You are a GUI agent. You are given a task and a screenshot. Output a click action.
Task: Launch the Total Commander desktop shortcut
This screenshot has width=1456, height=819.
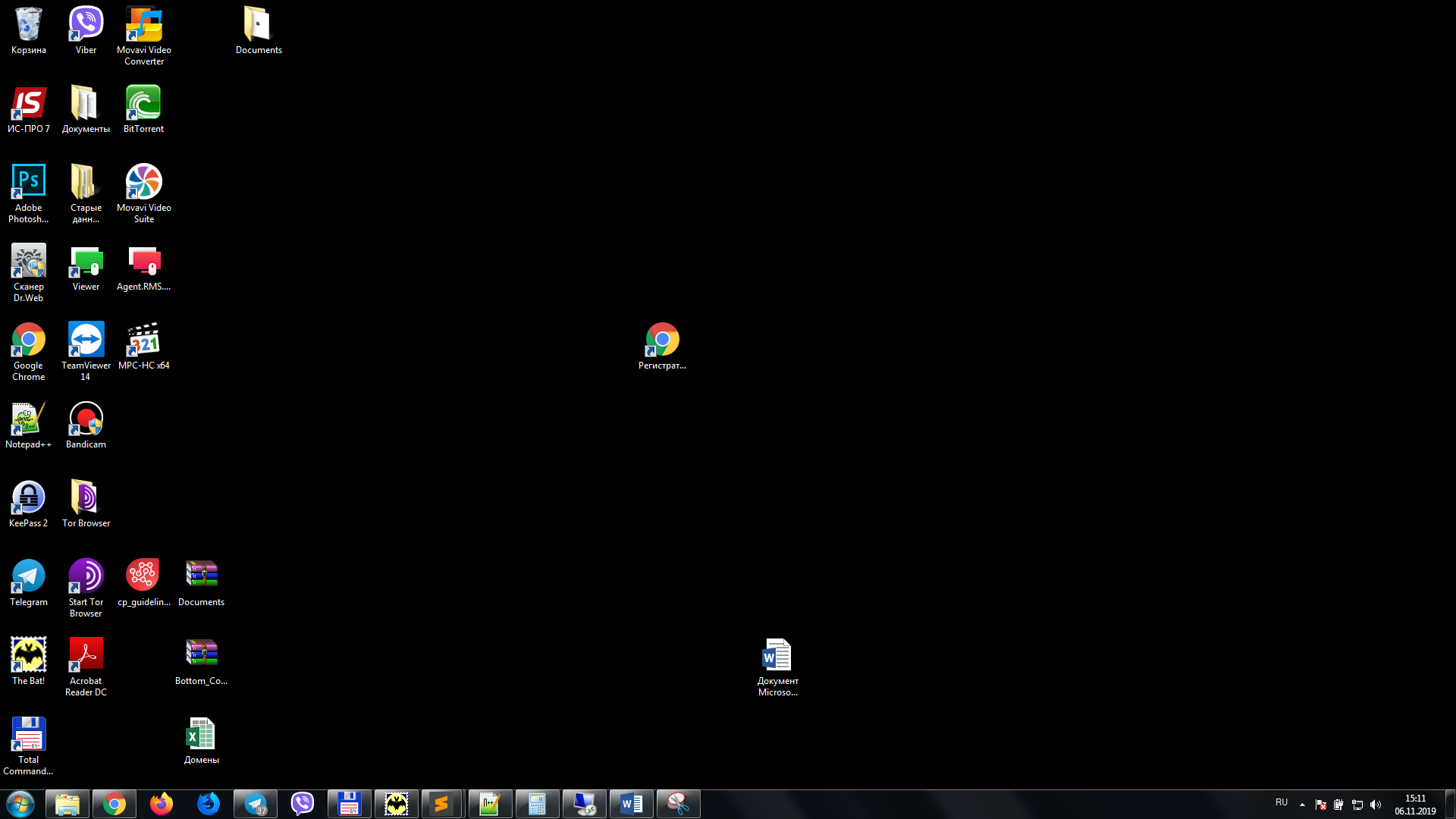tap(29, 745)
